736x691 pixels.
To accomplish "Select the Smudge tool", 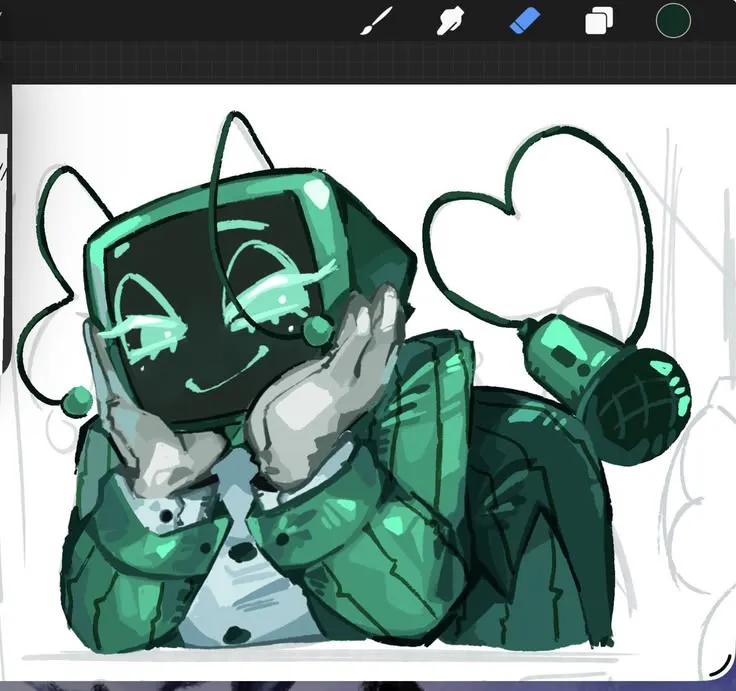I will 450,21.
